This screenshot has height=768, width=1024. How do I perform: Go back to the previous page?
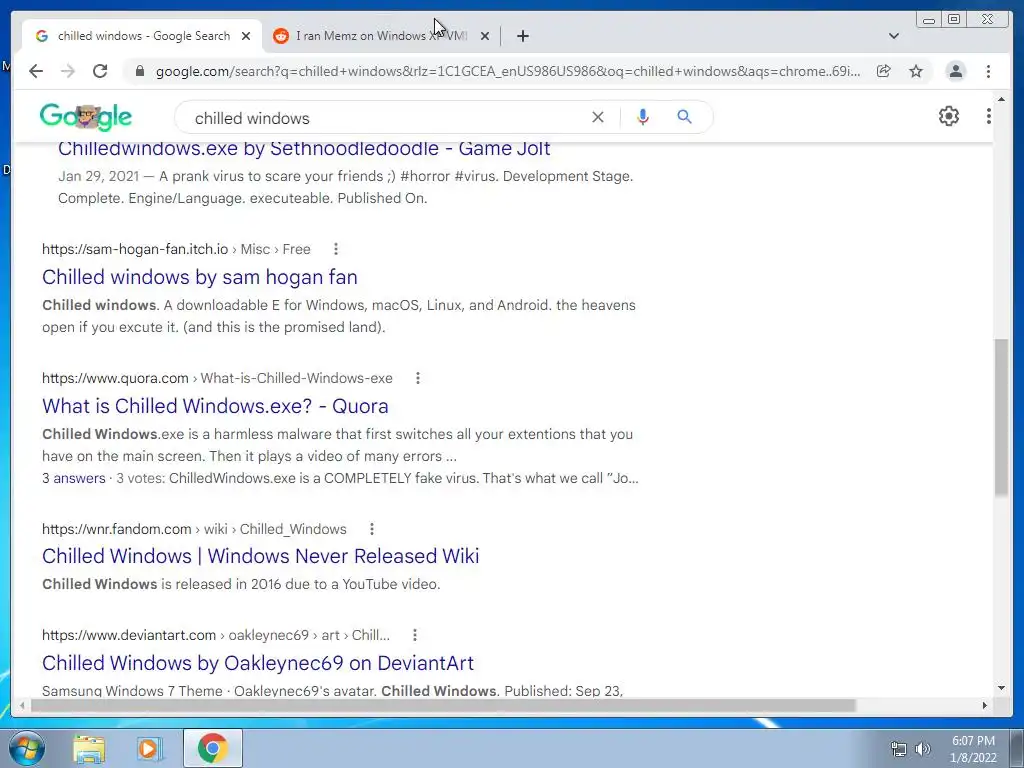point(36,71)
